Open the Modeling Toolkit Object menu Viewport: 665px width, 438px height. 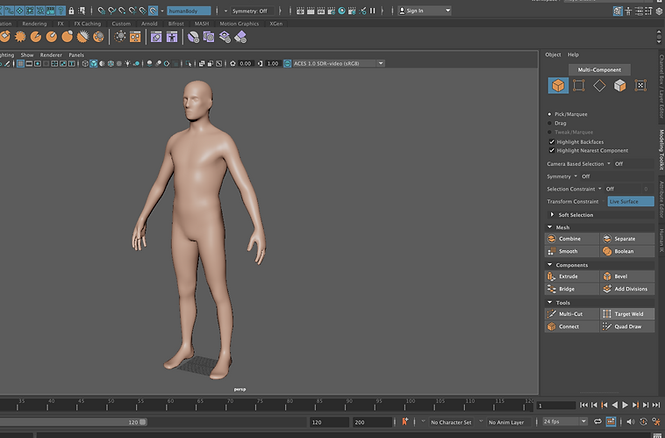click(x=553, y=55)
